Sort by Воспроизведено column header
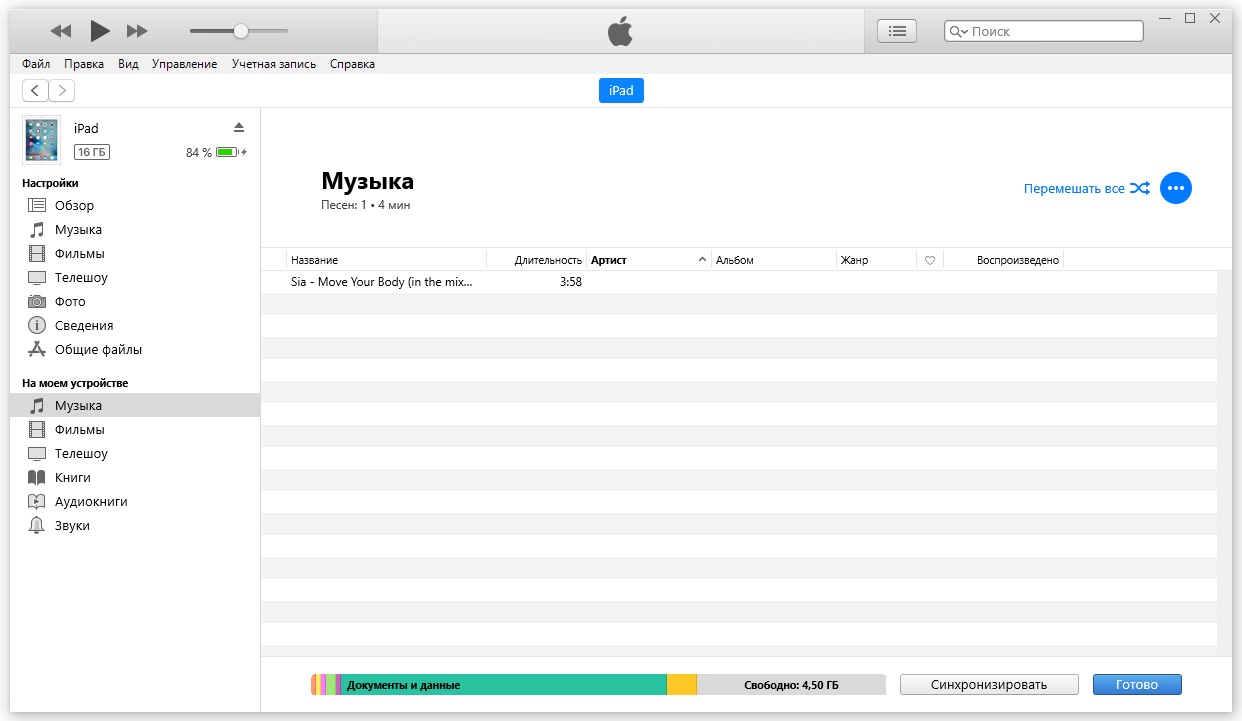Image resolution: width=1242 pixels, height=721 pixels. point(1004,260)
